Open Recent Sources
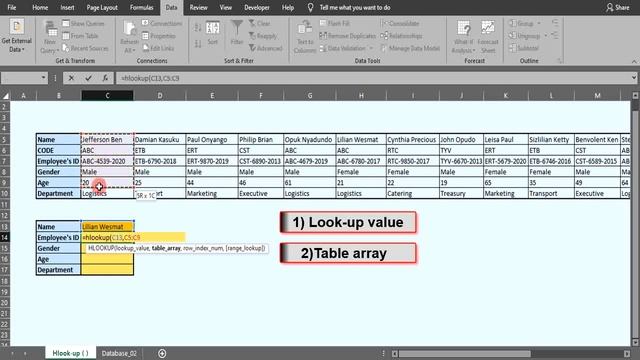Image resolution: width=640 pixels, height=360 pixels. (85, 48)
